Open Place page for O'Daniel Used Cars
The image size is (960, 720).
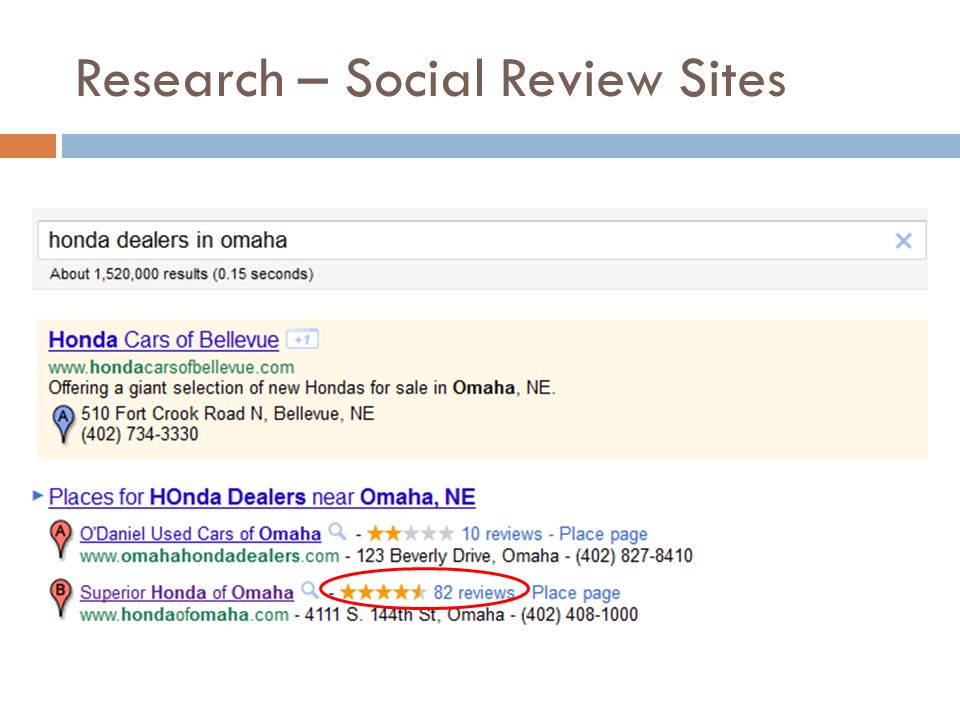603,534
